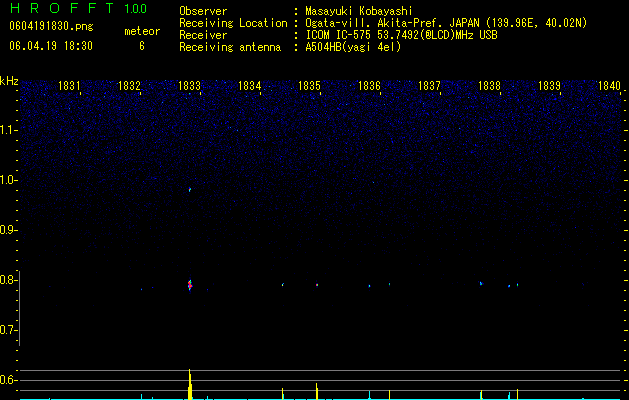Viewport: 629px width, 400px height.
Task: Click the HROFFT title text
Action: (x=62, y=8)
